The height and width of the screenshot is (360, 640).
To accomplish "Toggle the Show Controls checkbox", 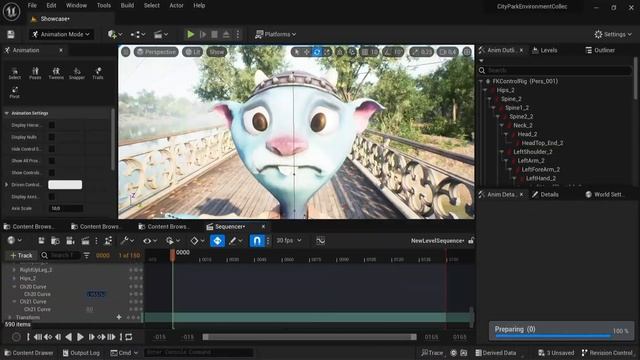I will [x=52, y=173].
